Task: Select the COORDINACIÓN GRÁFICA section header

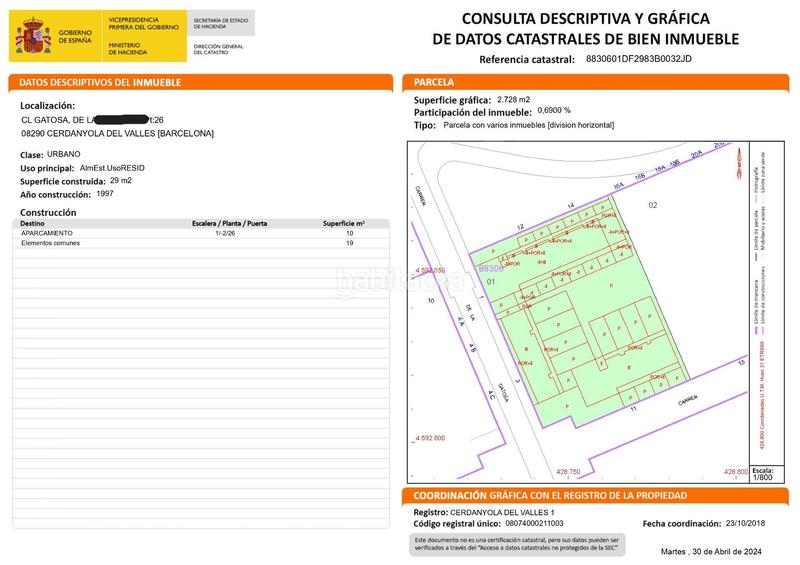Action: click(x=550, y=496)
